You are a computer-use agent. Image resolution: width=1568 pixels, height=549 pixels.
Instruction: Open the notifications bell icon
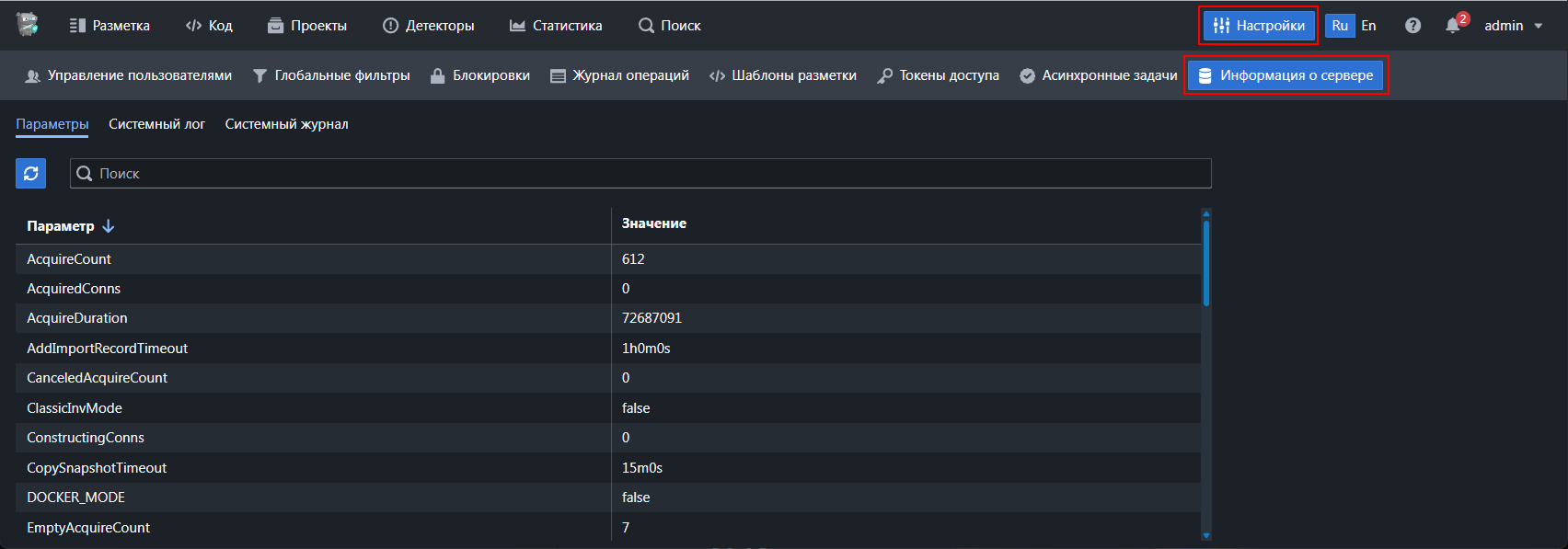point(1453,26)
